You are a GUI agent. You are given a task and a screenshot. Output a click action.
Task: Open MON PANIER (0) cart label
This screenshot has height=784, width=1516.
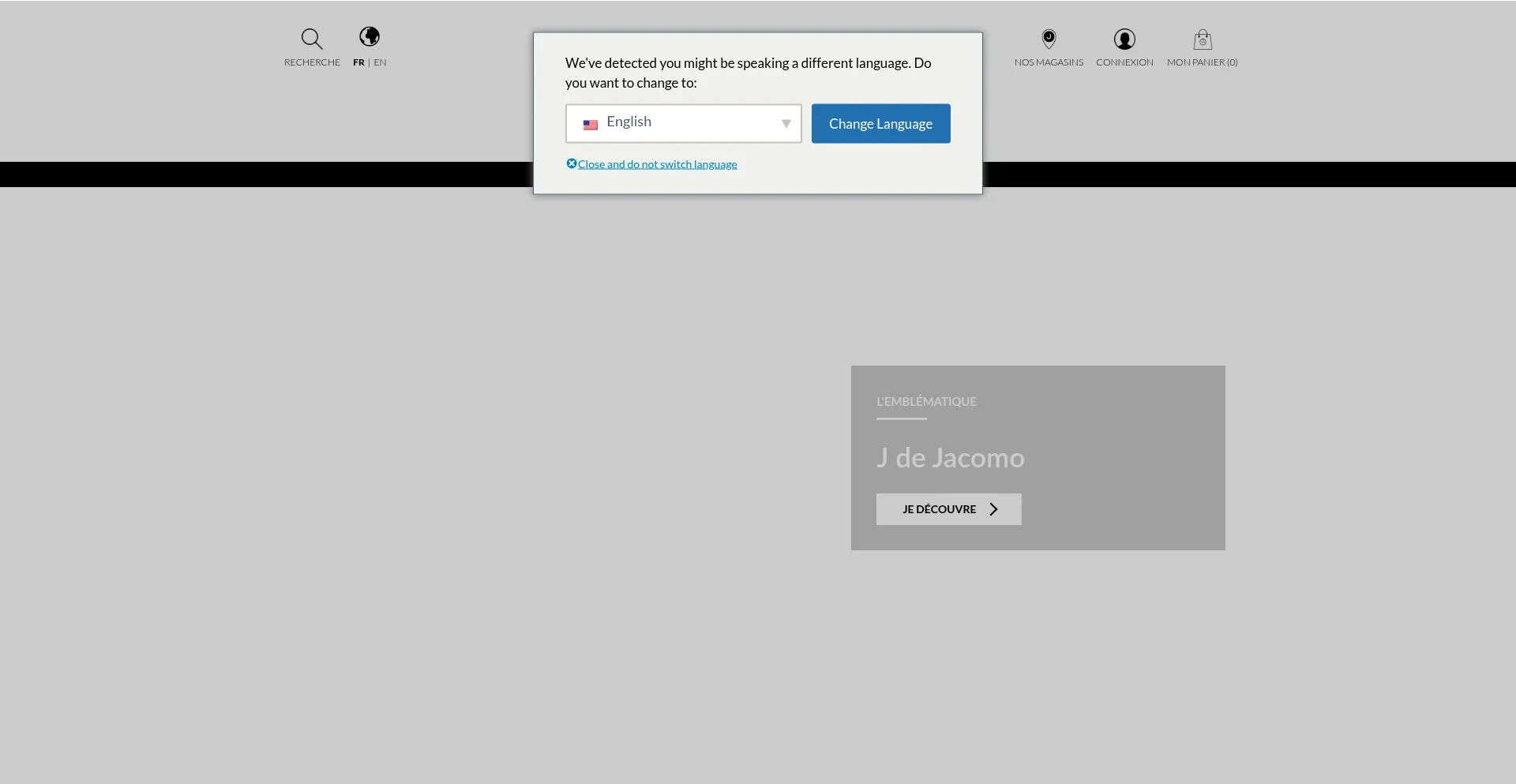click(x=1202, y=62)
